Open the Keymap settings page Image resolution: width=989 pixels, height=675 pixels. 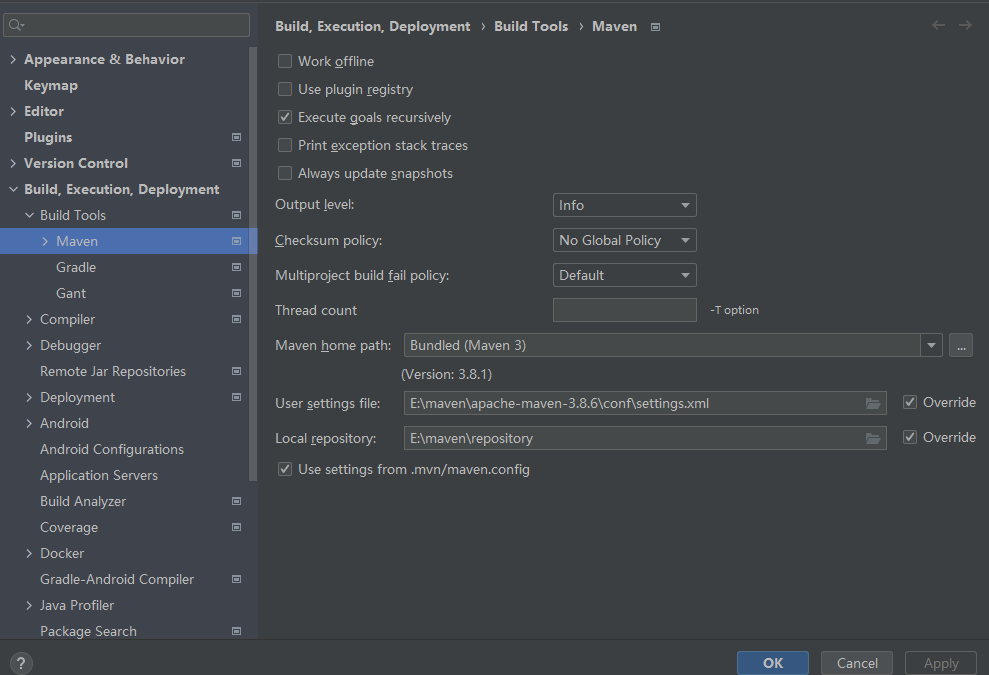pos(51,85)
